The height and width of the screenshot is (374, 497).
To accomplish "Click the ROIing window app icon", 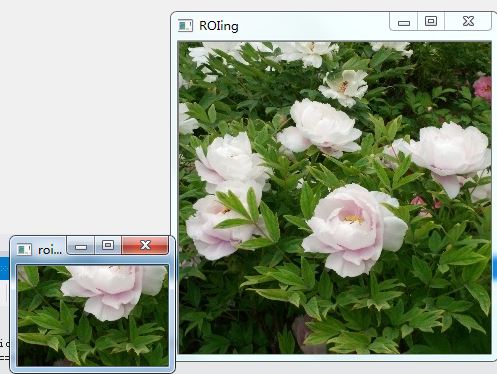I will 185,26.
